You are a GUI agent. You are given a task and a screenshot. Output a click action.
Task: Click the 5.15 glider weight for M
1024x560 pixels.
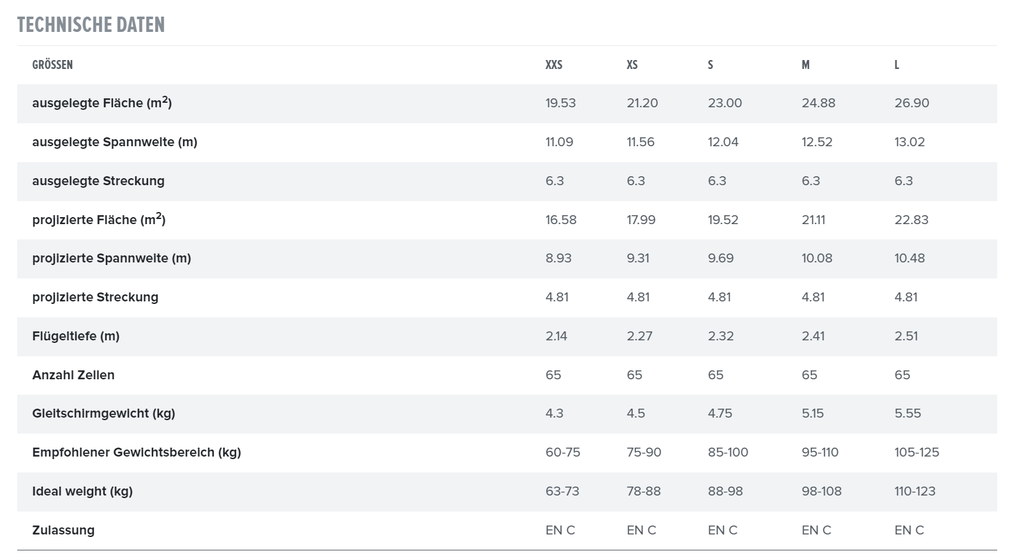coord(812,413)
